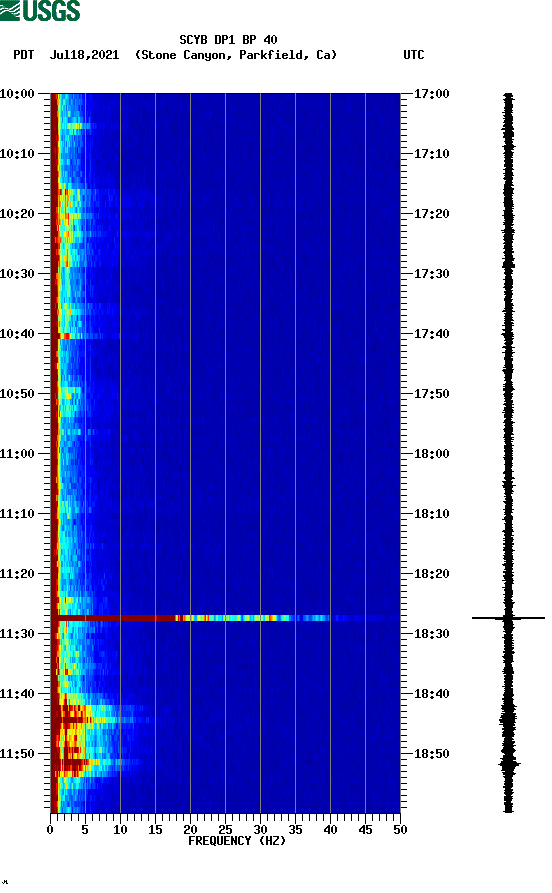Click the 11:40 PDT time label
The image size is (552, 893).
point(17,694)
